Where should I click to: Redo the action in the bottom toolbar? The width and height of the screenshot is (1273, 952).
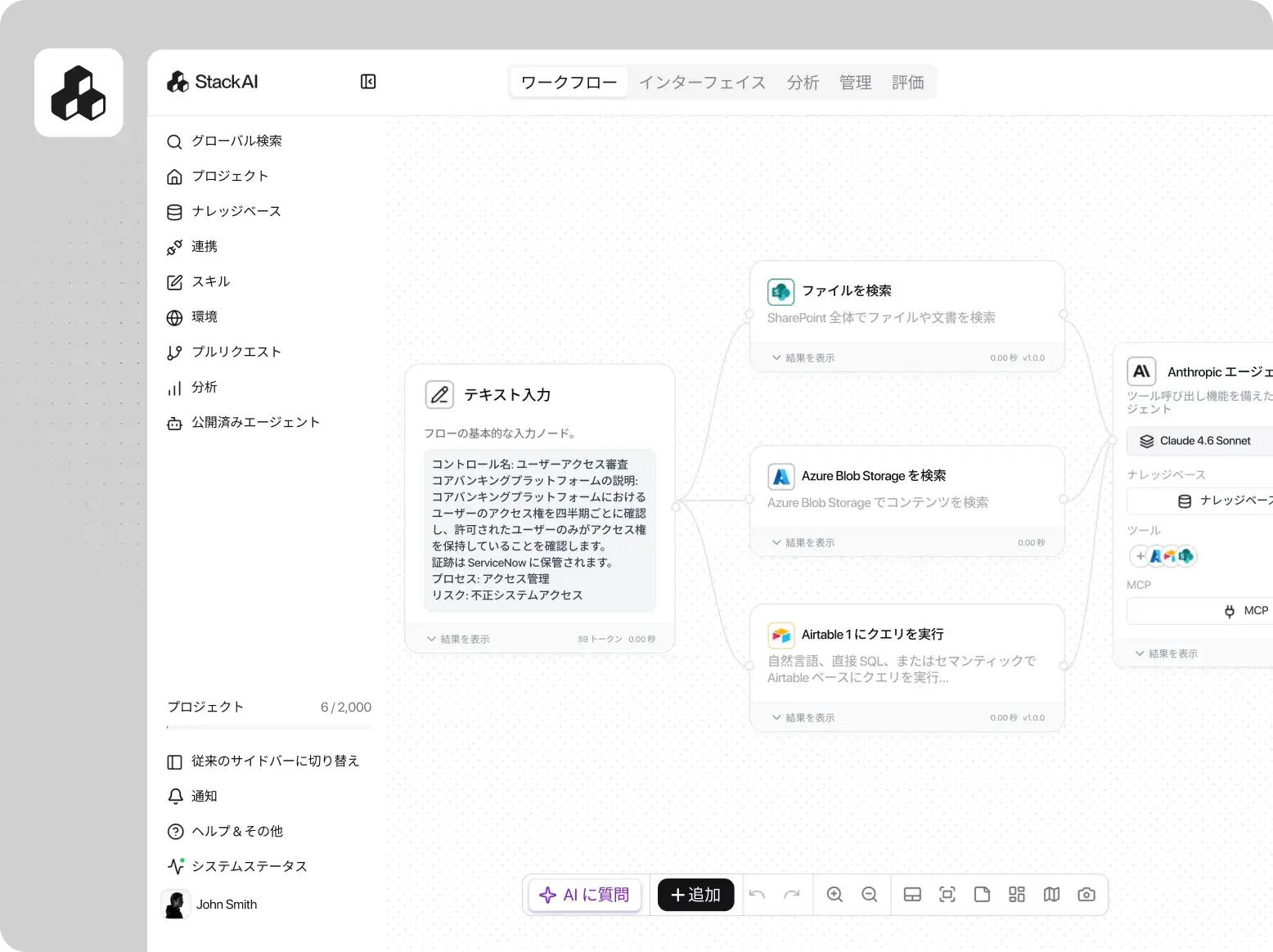[791, 895]
